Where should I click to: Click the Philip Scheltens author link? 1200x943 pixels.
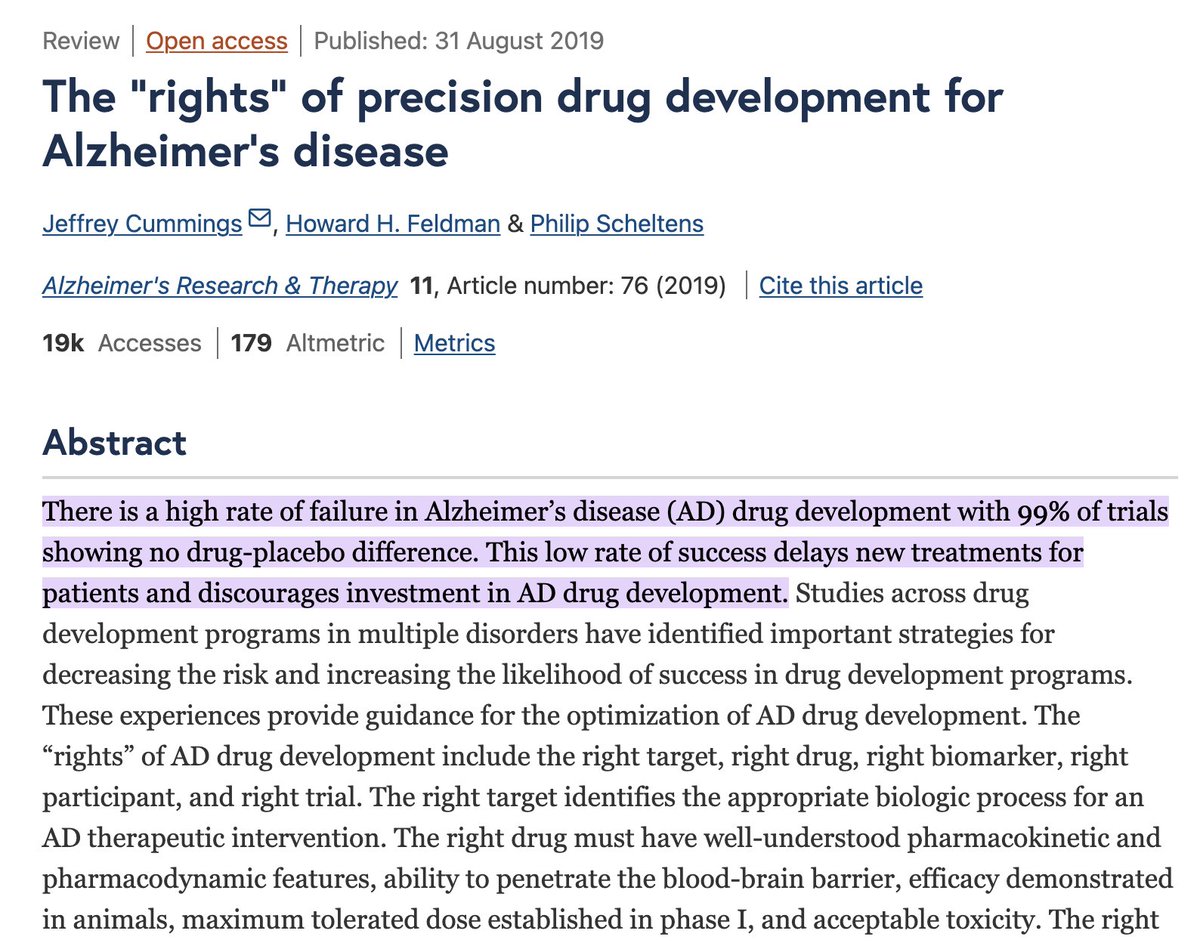click(617, 223)
